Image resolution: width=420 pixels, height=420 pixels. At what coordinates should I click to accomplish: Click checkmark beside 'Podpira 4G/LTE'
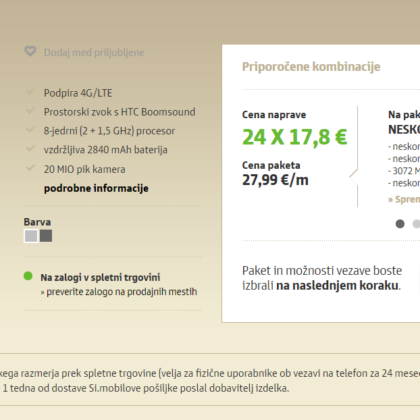pos(30,92)
